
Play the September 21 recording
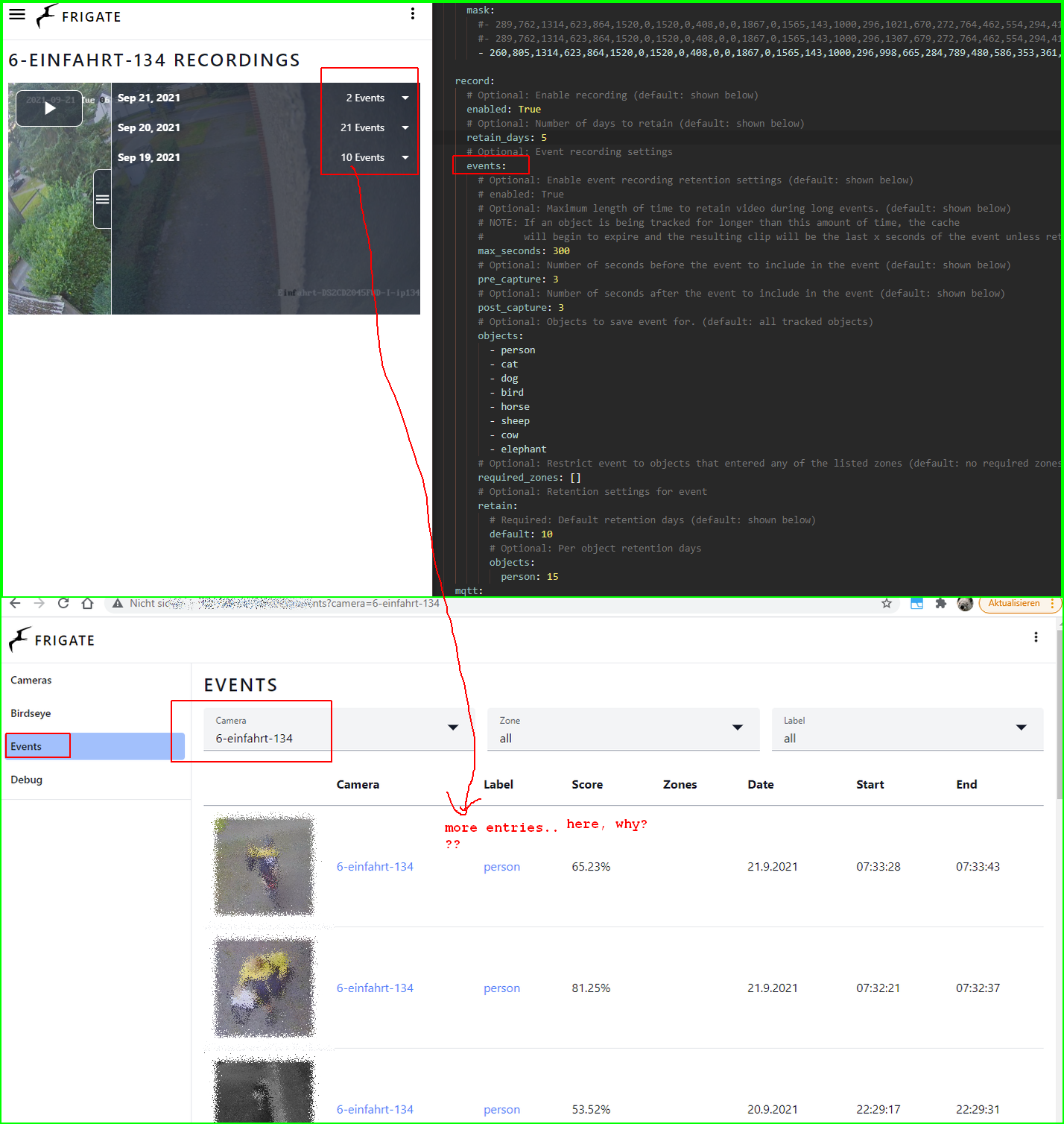click(48, 107)
